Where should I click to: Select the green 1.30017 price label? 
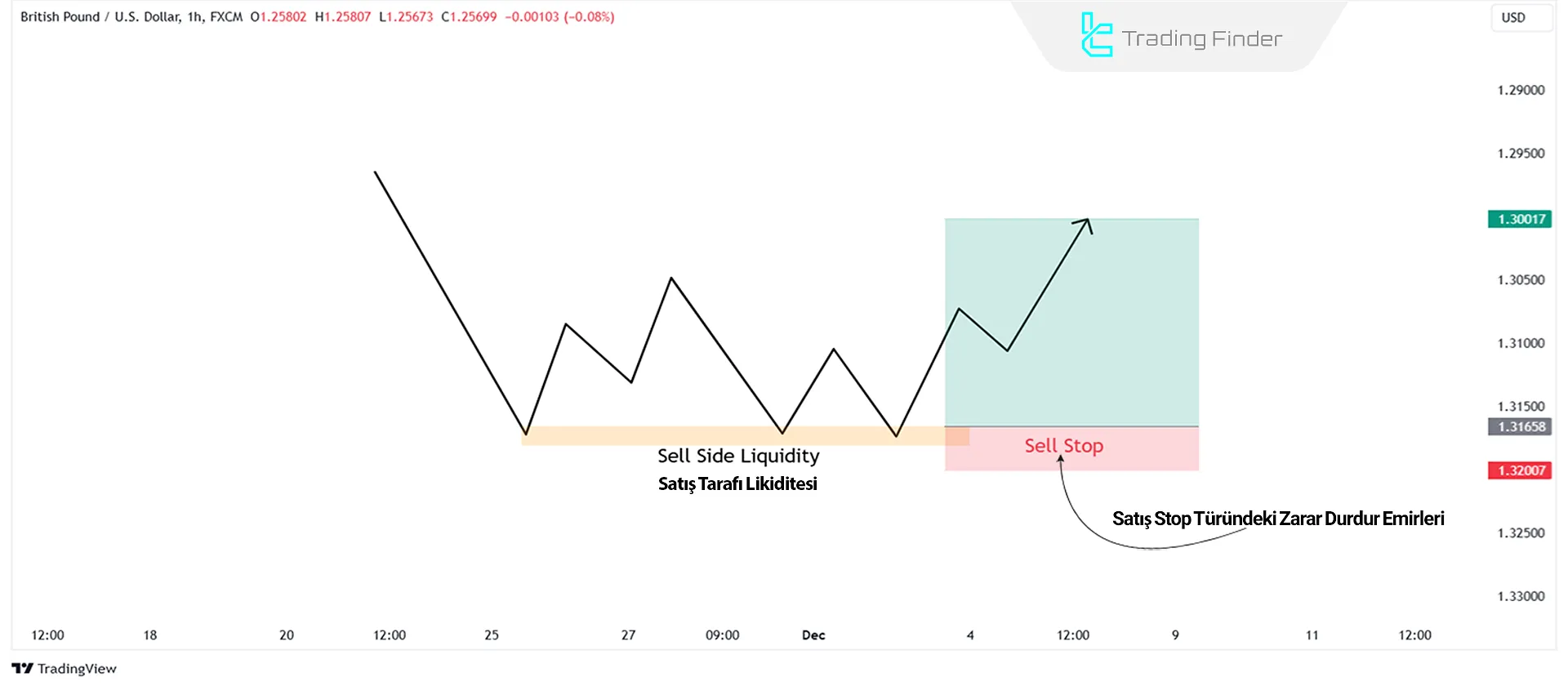coord(1519,219)
